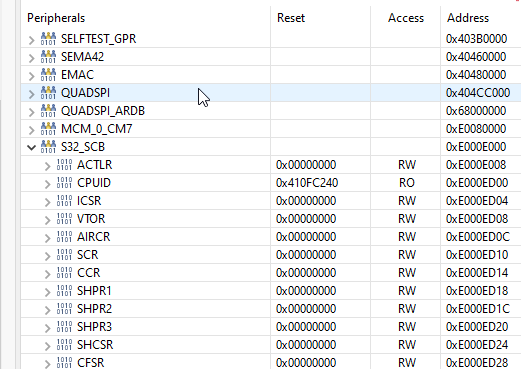Viewport: 521px width, 369px height.
Task: Sort by the Peripherals column header
Action: point(56,18)
